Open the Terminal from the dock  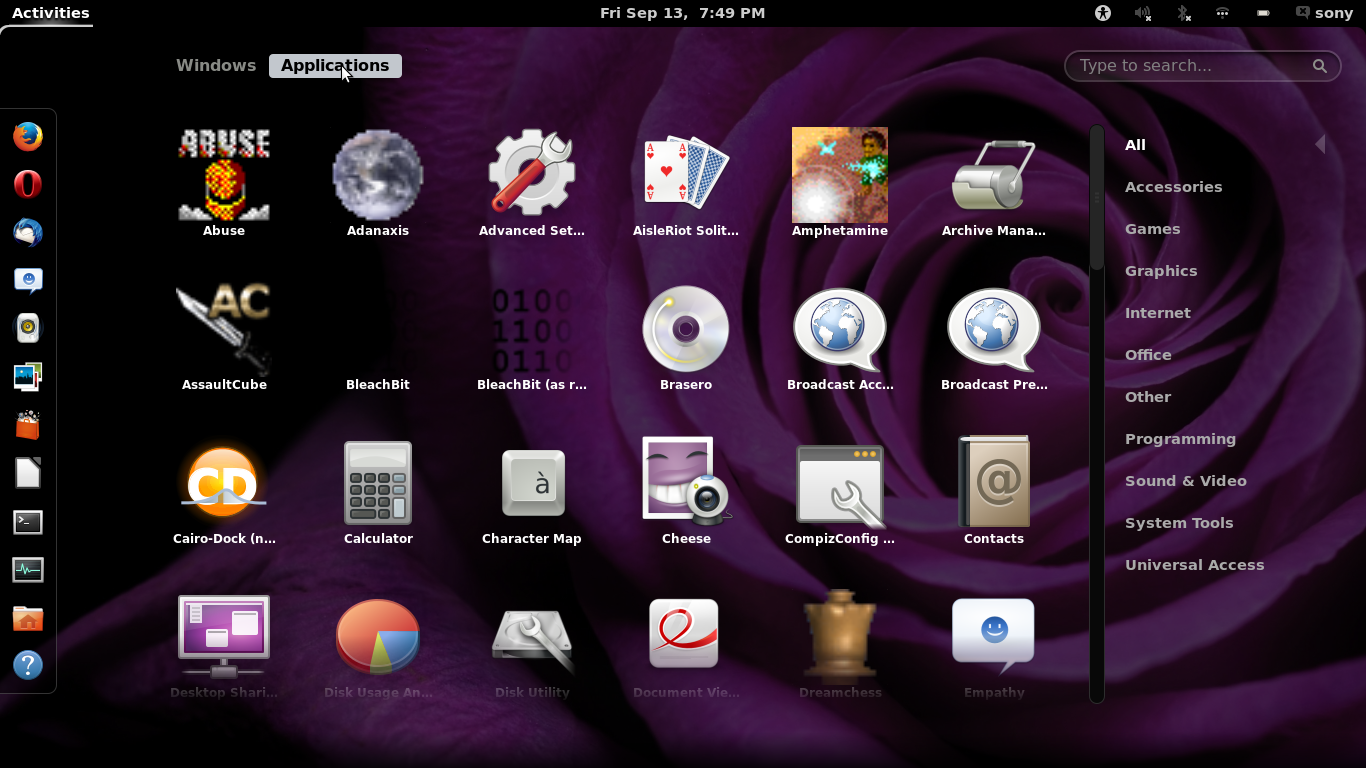point(28,522)
